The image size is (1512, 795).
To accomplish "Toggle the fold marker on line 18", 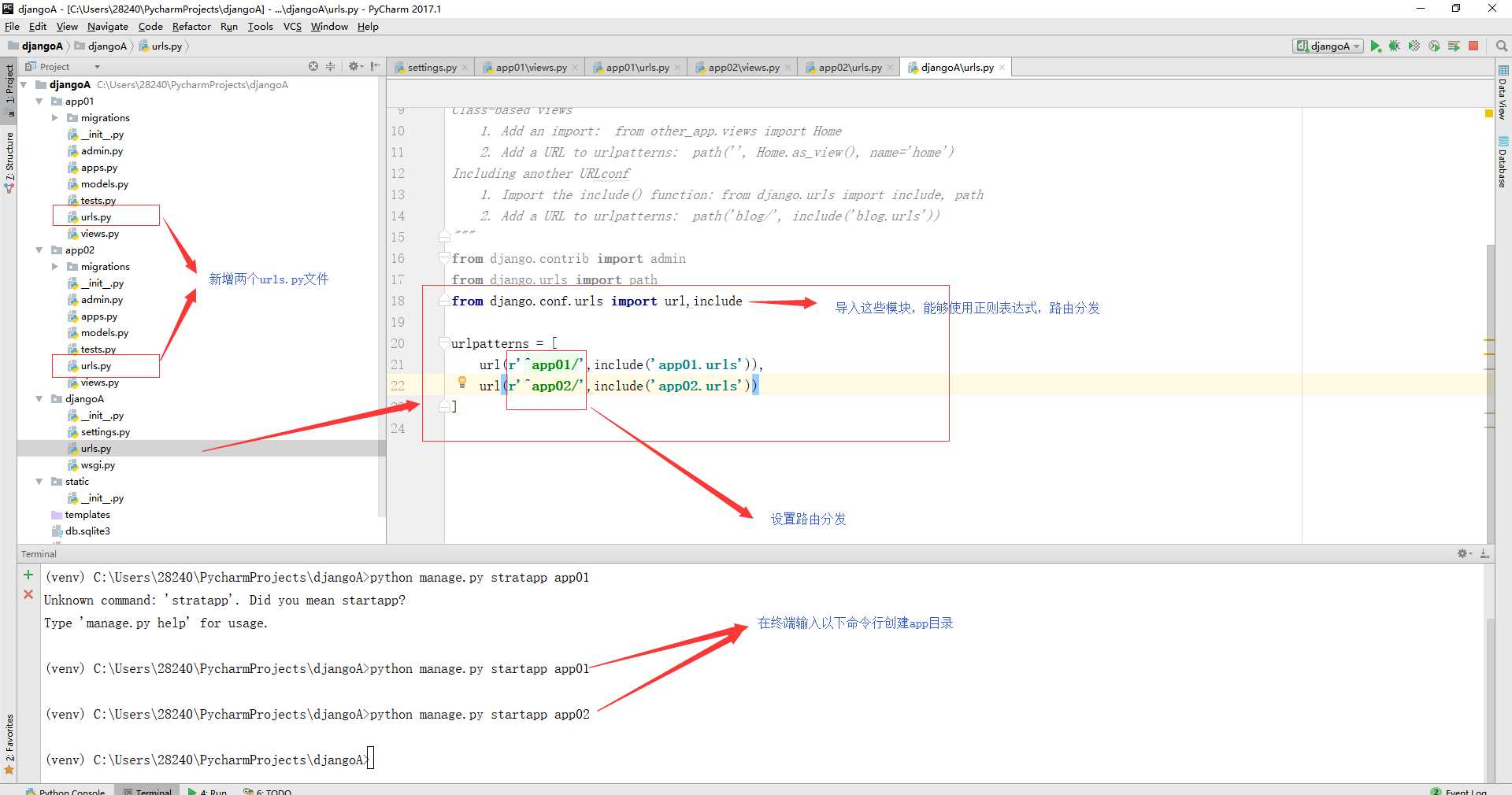I will (444, 300).
